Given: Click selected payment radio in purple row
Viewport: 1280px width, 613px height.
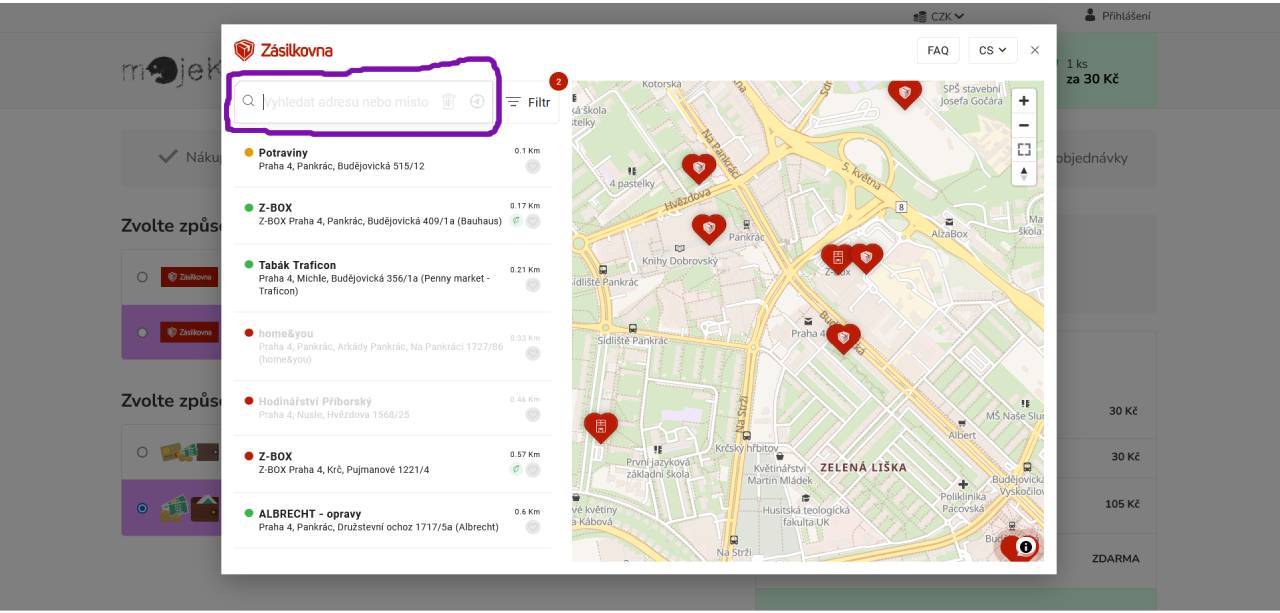Looking at the screenshot, I should point(142,508).
